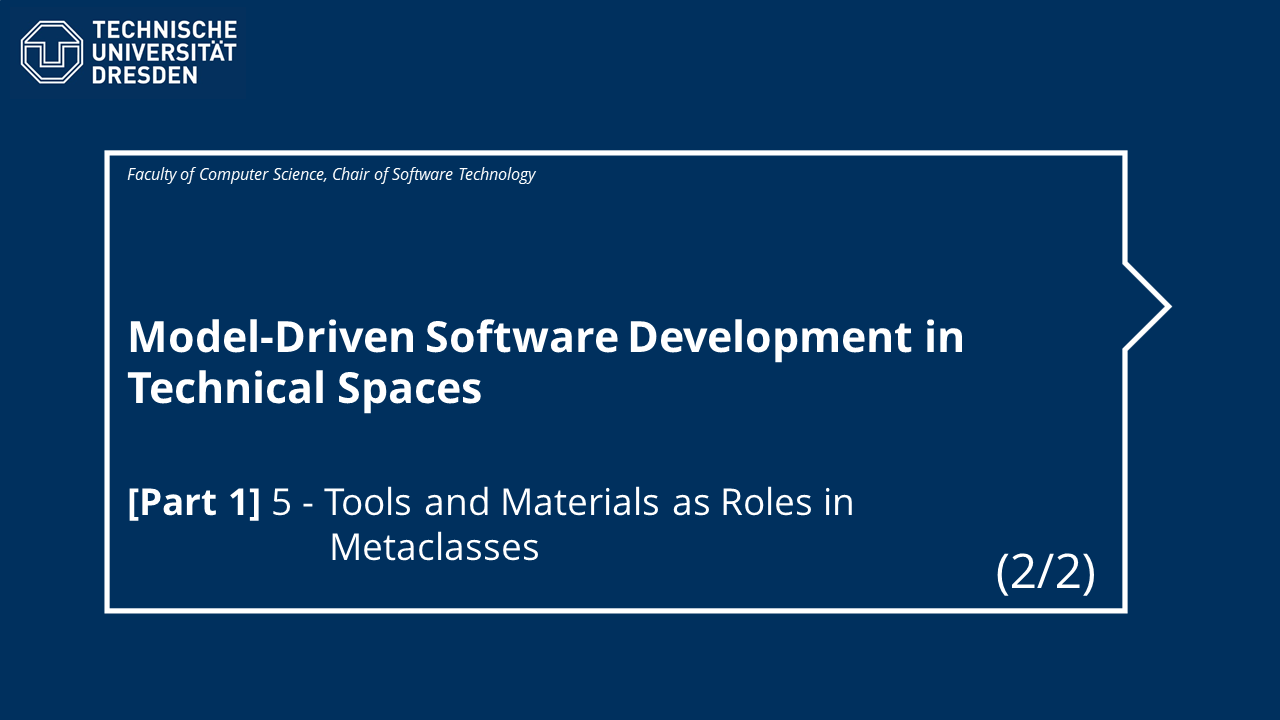This screenshot has height=720, width=1280.
Task: Click the TU Dresden octagonal logo emblem
Action: (52, 52)
